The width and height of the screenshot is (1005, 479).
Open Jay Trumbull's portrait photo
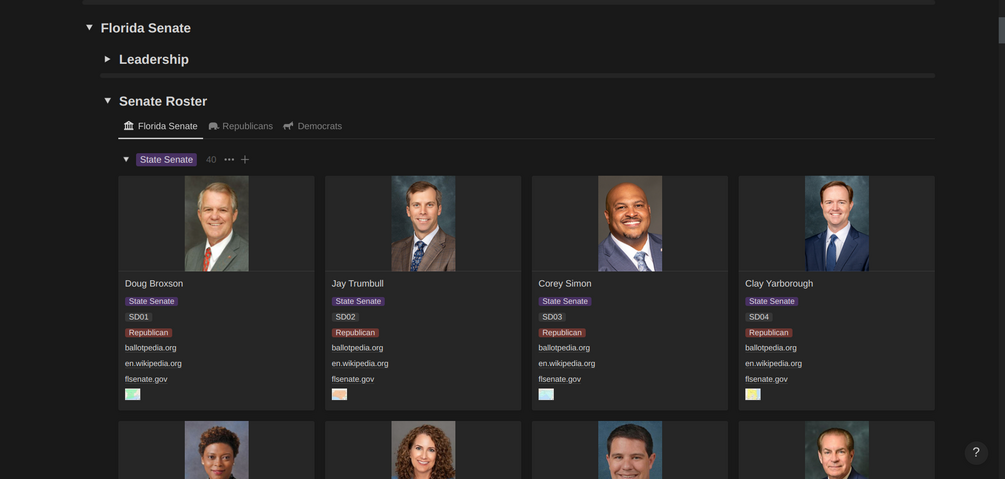[424, 223]
